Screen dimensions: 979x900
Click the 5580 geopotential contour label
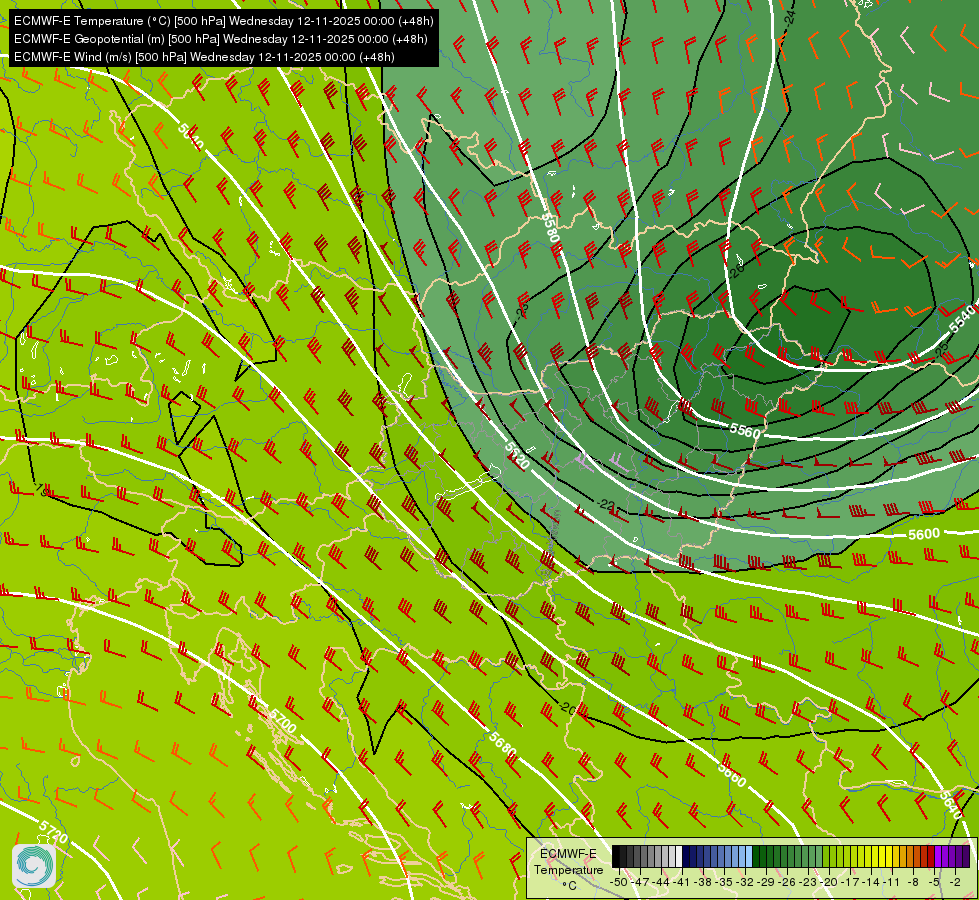point(549,228)
